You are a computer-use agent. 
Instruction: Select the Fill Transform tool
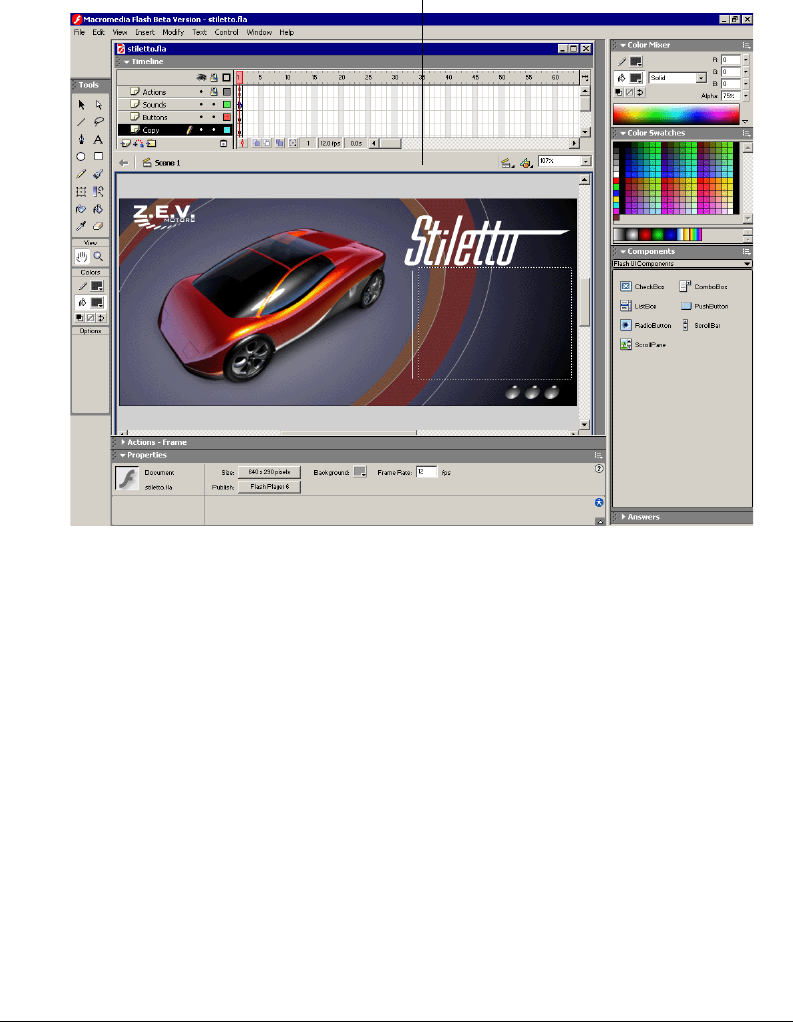click(x=98, y=192)
